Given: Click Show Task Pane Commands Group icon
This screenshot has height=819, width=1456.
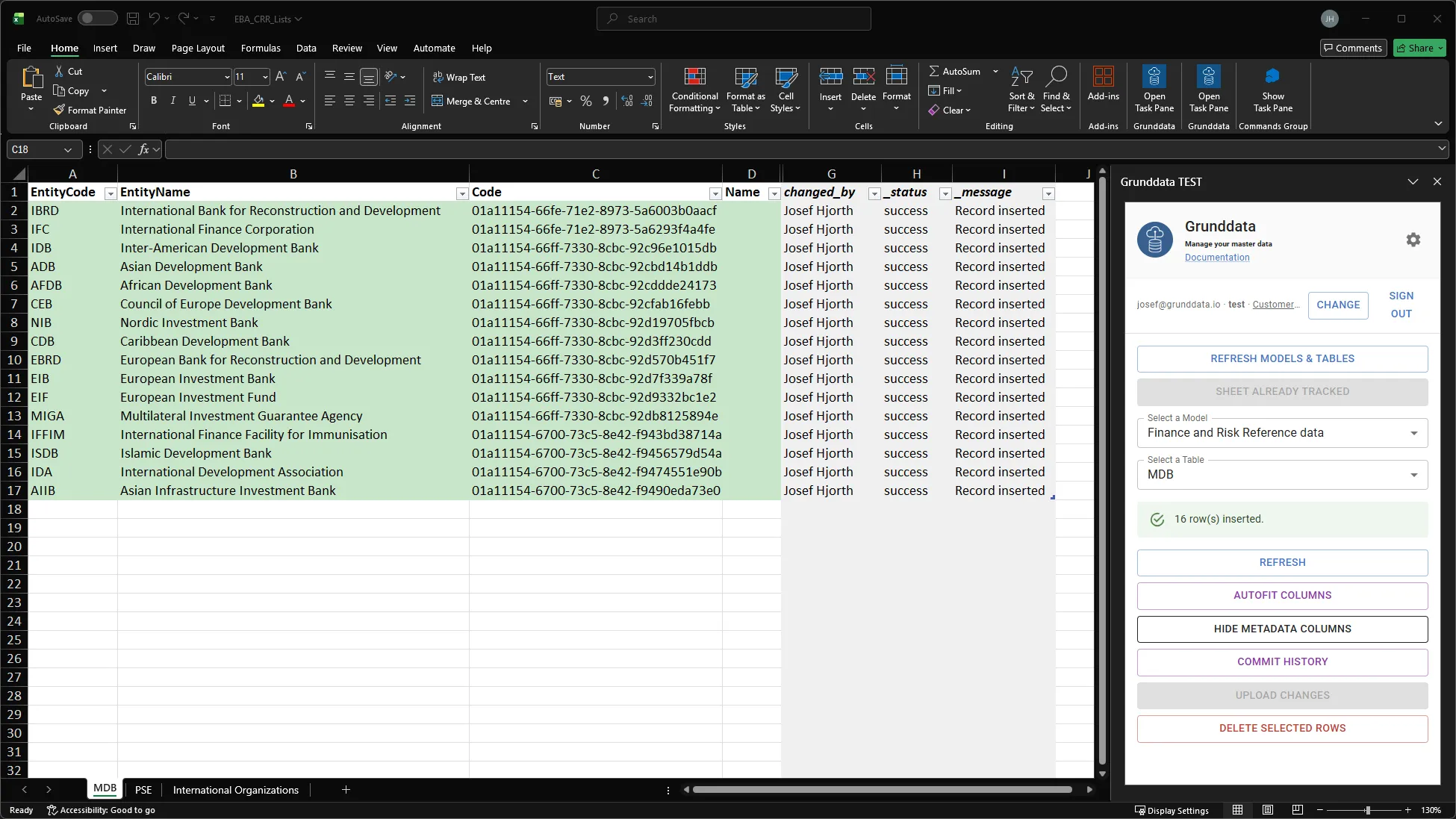Looking at the screenshot, I should coord(1272,76).
